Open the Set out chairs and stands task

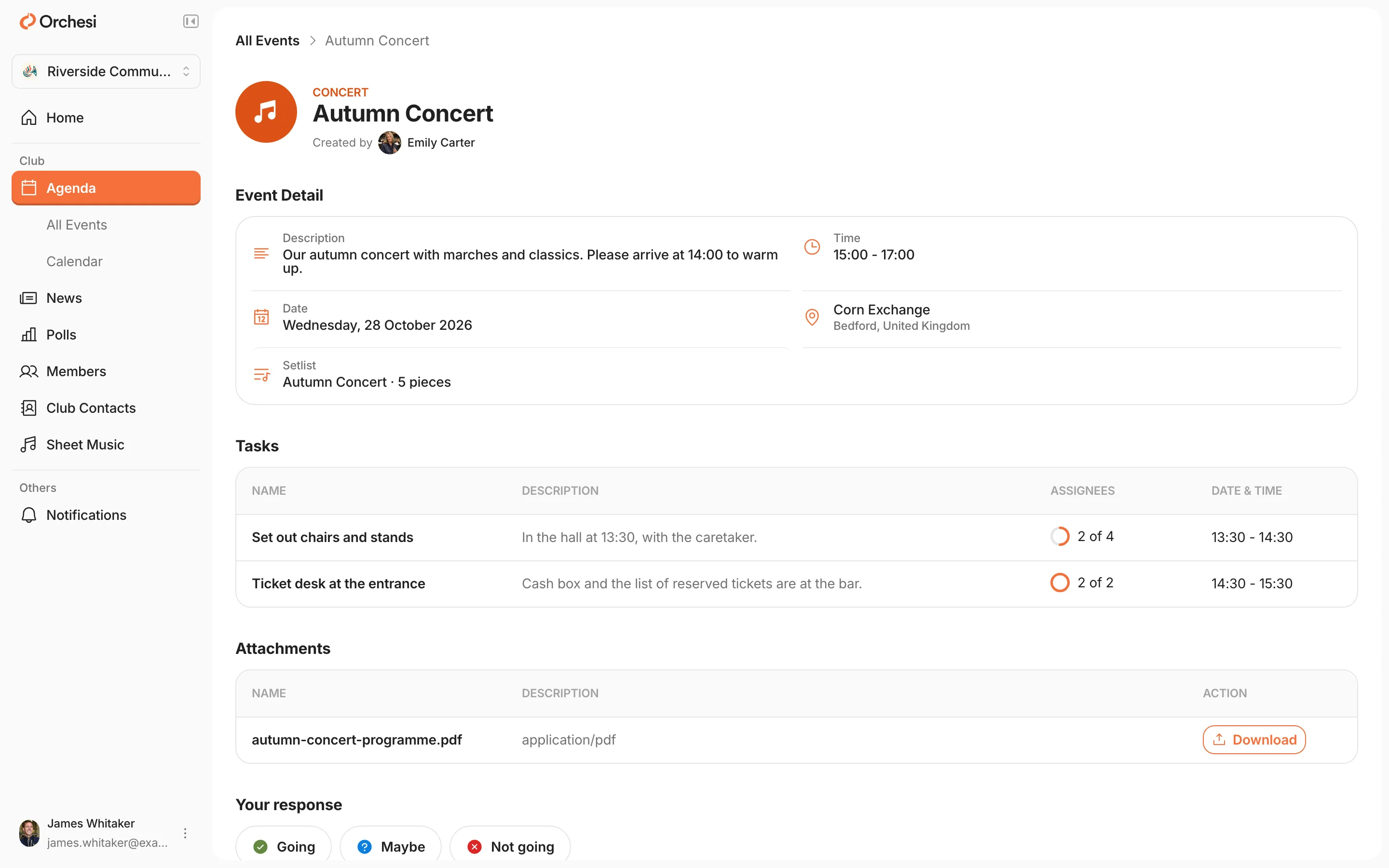point(332,537)
